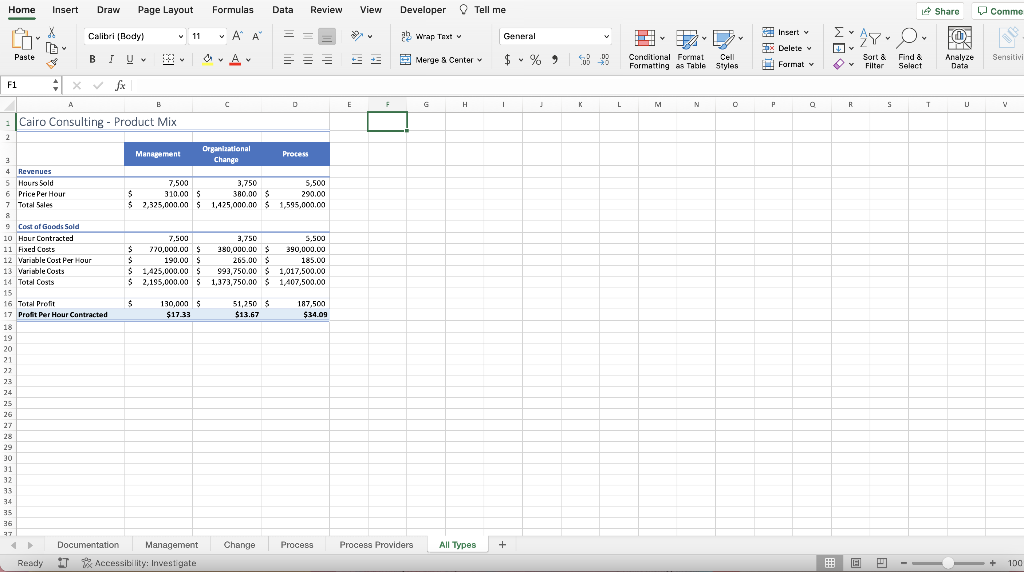
Task: Click the Copy icon
Action: [52, 48]
